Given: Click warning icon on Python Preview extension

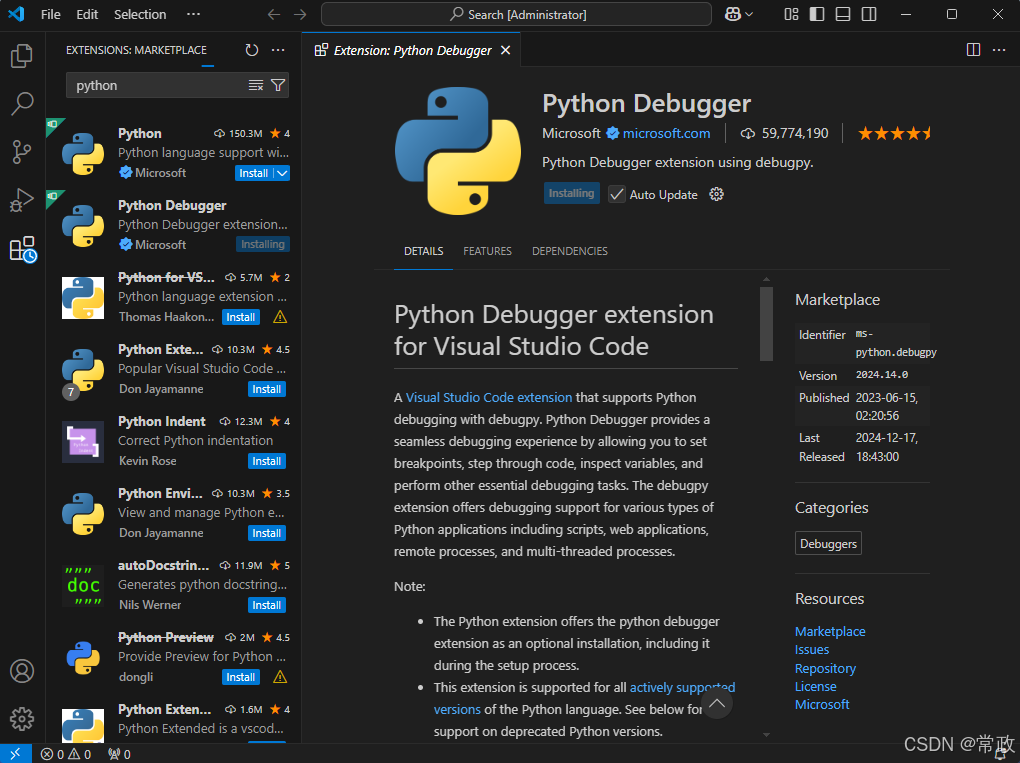Looking at the screenshot, I should tap(280, 677).
